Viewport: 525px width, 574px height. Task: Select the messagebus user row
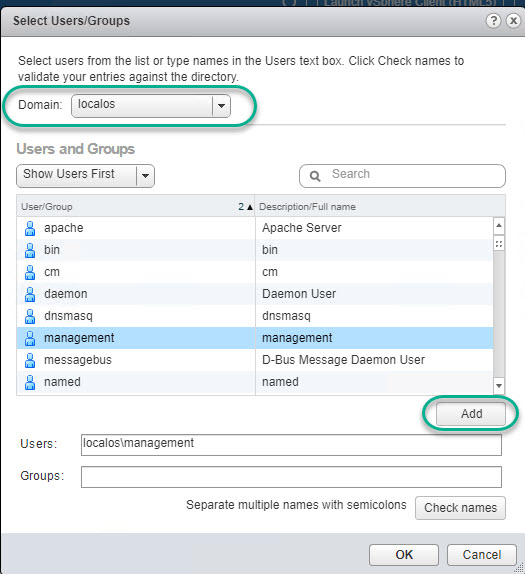(255, 360)
